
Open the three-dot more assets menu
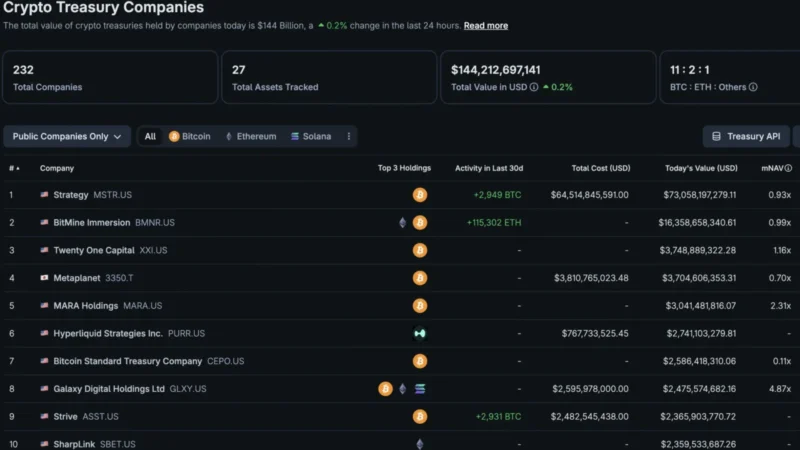(349, 136)
